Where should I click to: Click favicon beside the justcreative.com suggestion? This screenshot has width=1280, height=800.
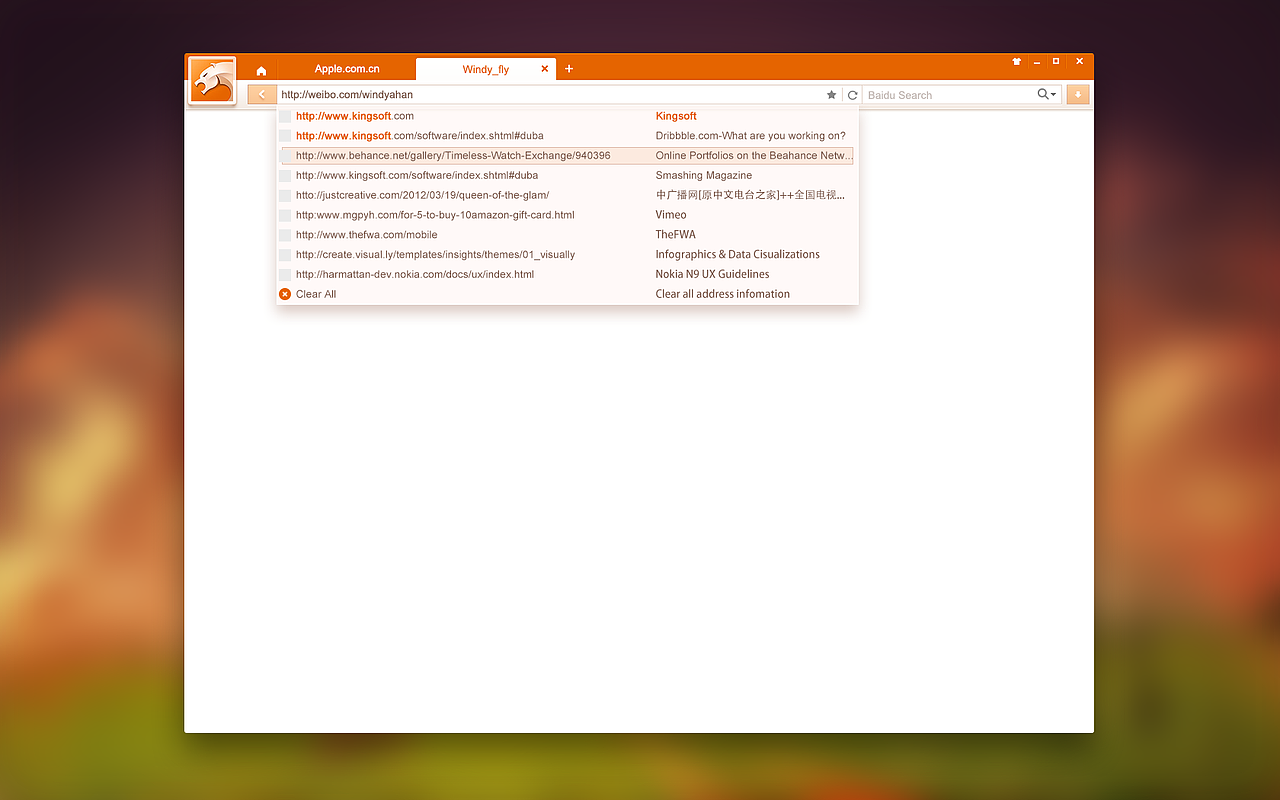pyautogui.click(x=285, y=195)
